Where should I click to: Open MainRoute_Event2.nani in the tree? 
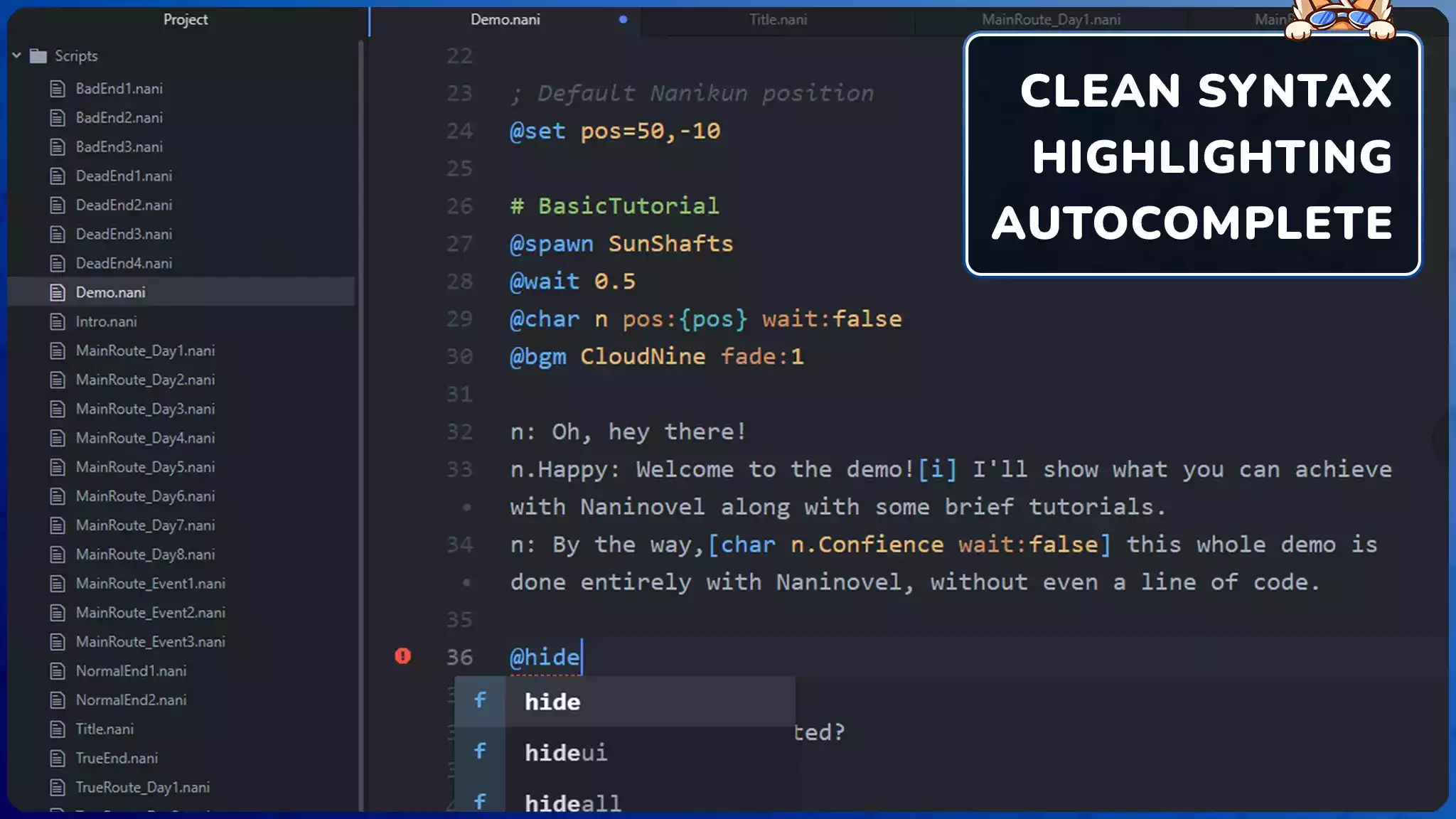(x=150, y=613)
